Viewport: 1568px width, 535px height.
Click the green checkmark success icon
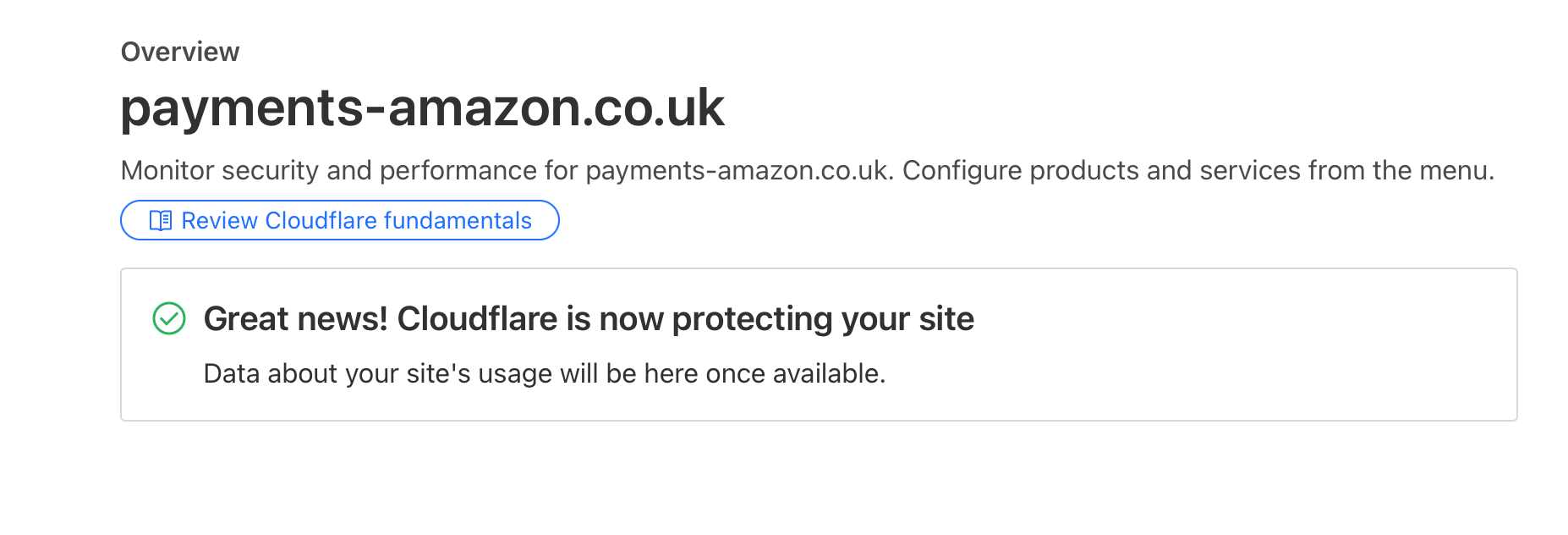tap(169, 319)
